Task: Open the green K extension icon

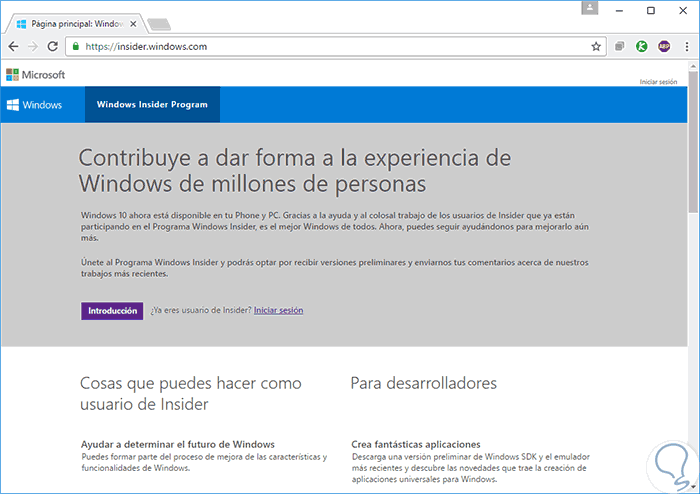Action: pyautogui.click(x=642, y=46)
